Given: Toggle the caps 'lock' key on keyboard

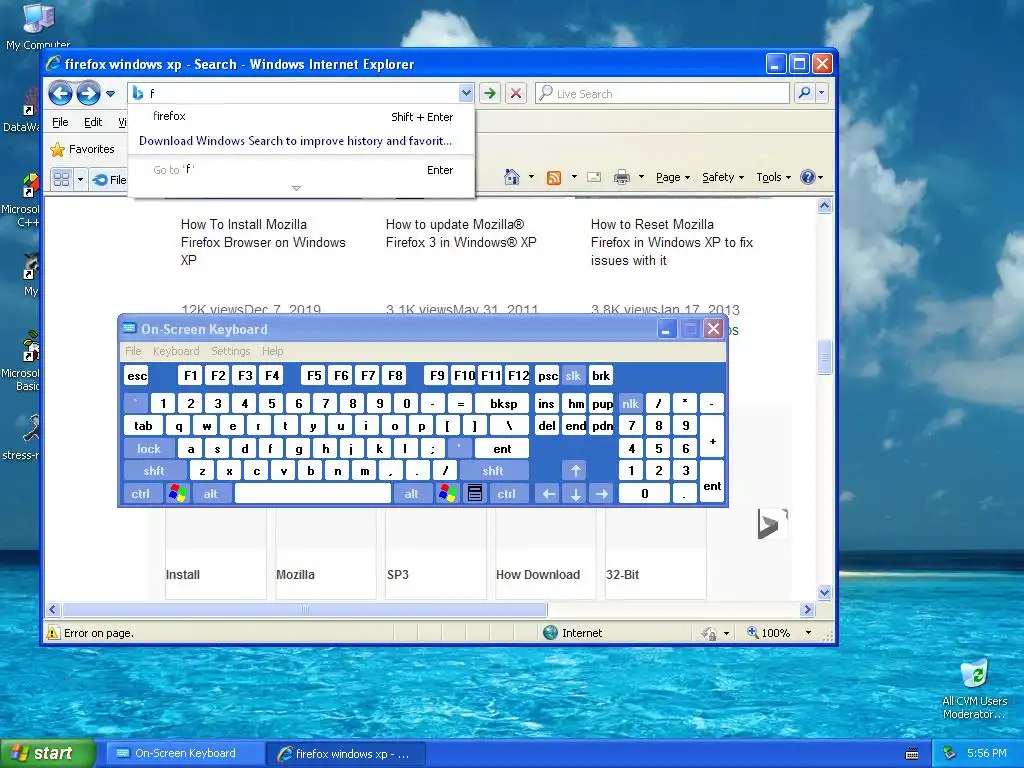Looking at the screenshot, I should point(149,449).
